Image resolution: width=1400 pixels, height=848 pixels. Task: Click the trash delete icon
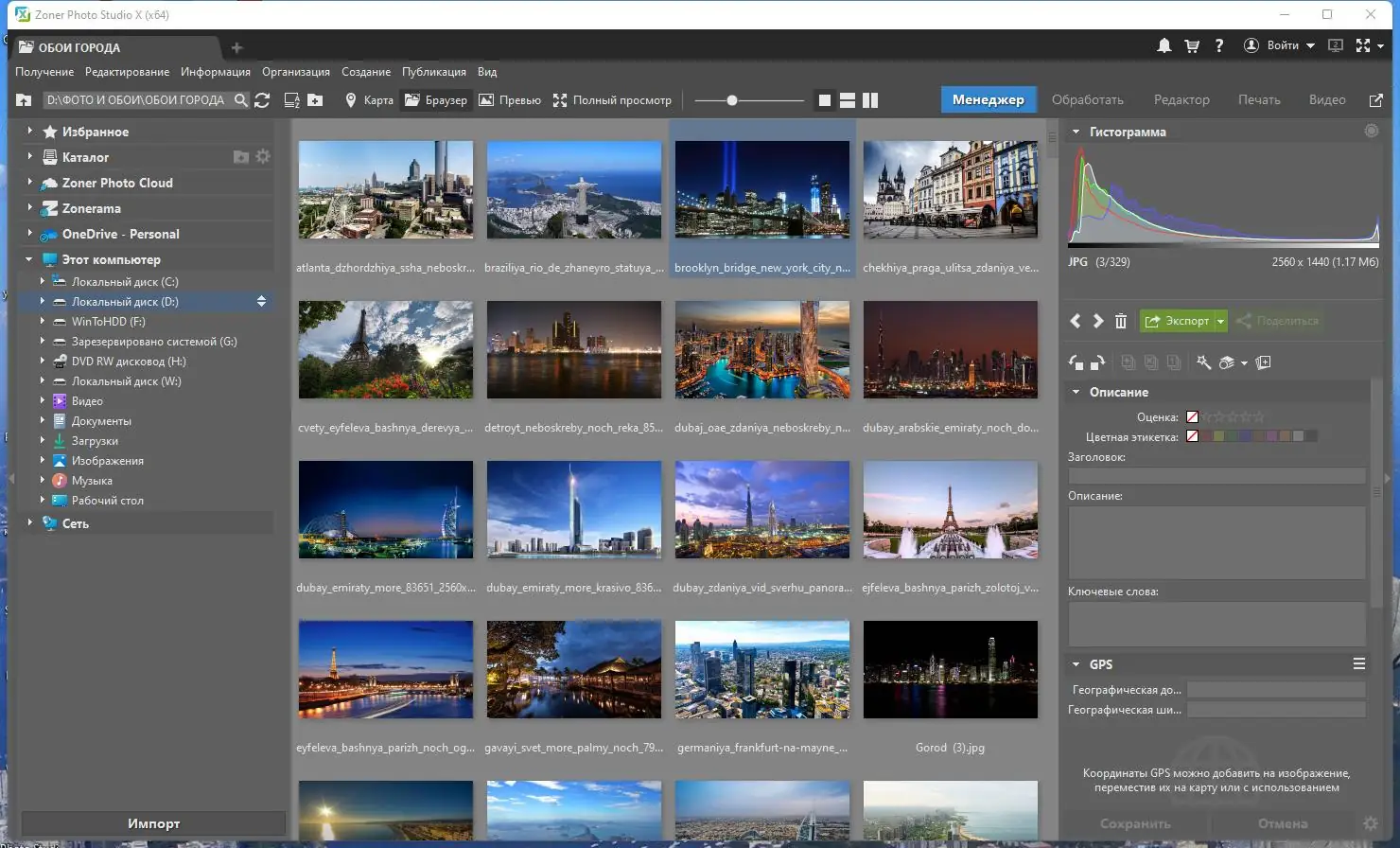tap(1121, 322)
